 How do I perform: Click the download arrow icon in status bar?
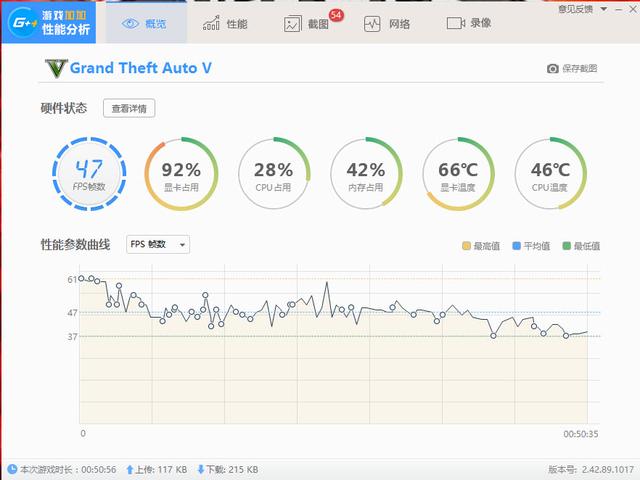point(201,469)
